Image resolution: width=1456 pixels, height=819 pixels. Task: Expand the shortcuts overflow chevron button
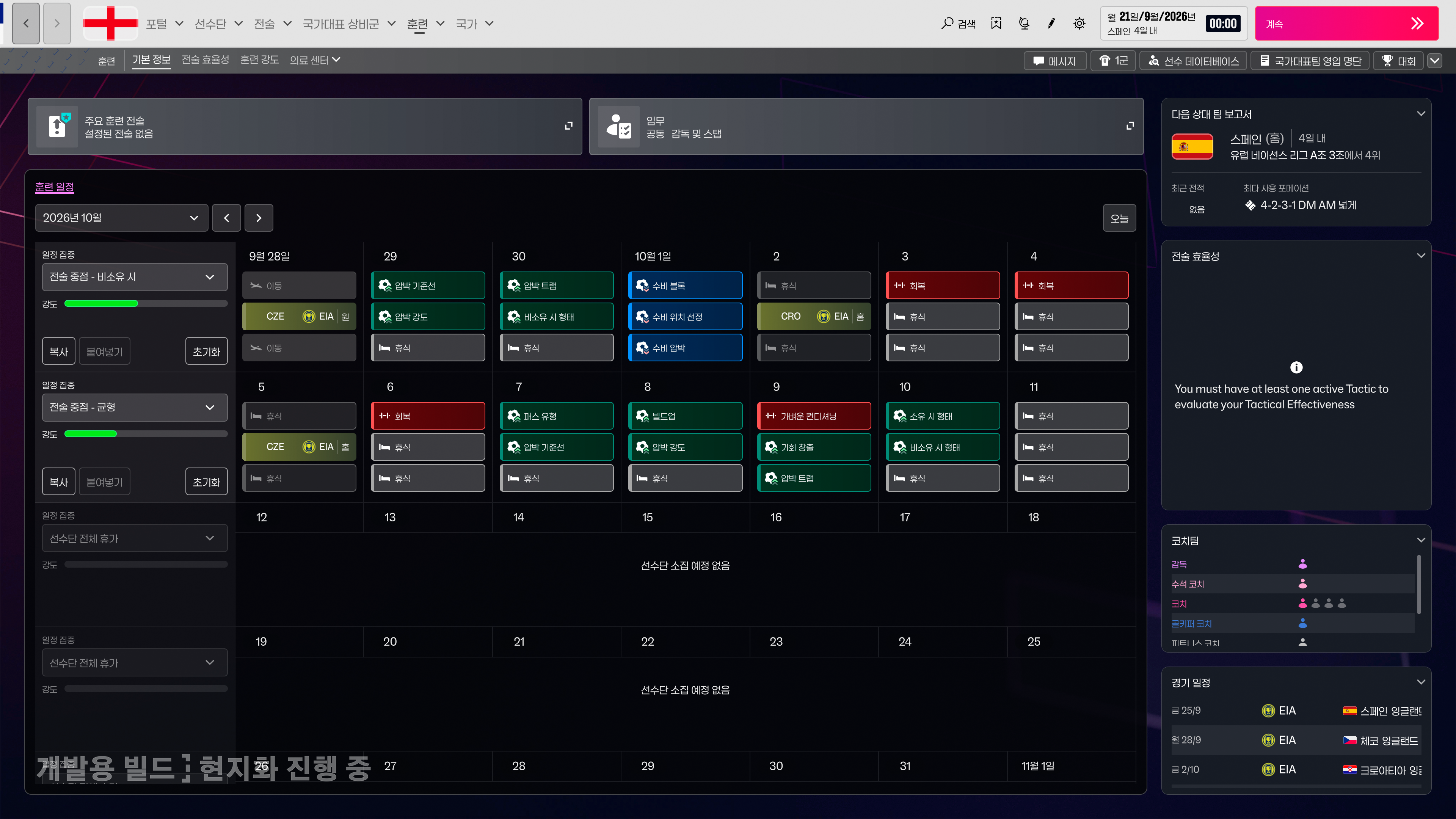pos(1434,61)
